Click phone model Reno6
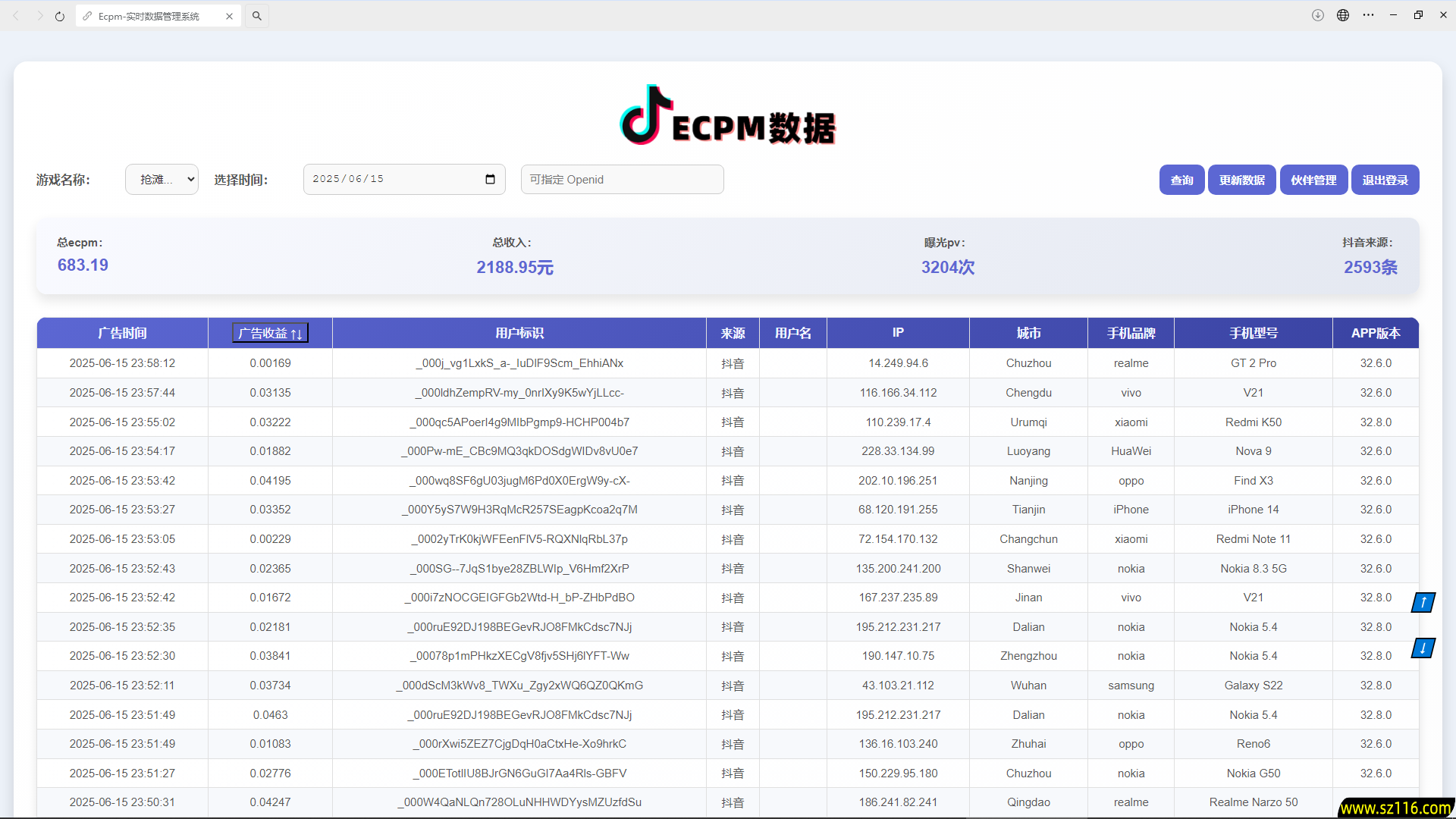The width and height of the screenshot is (1456, 819). pos(1254,744)
